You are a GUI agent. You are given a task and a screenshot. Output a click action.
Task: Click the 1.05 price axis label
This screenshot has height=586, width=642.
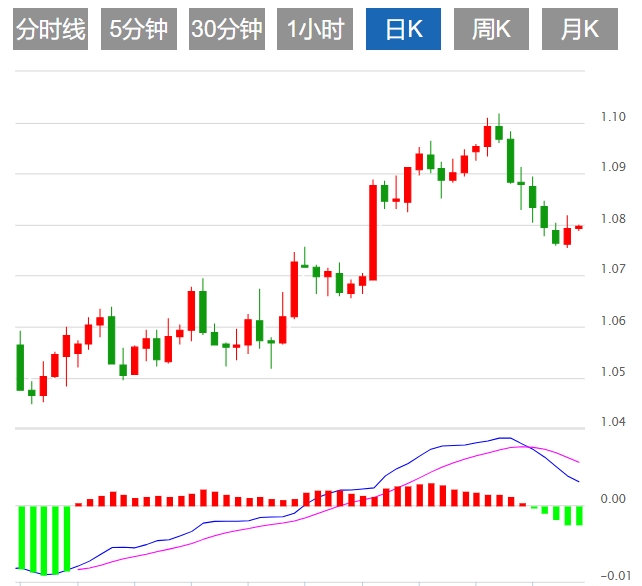[613, 372]
